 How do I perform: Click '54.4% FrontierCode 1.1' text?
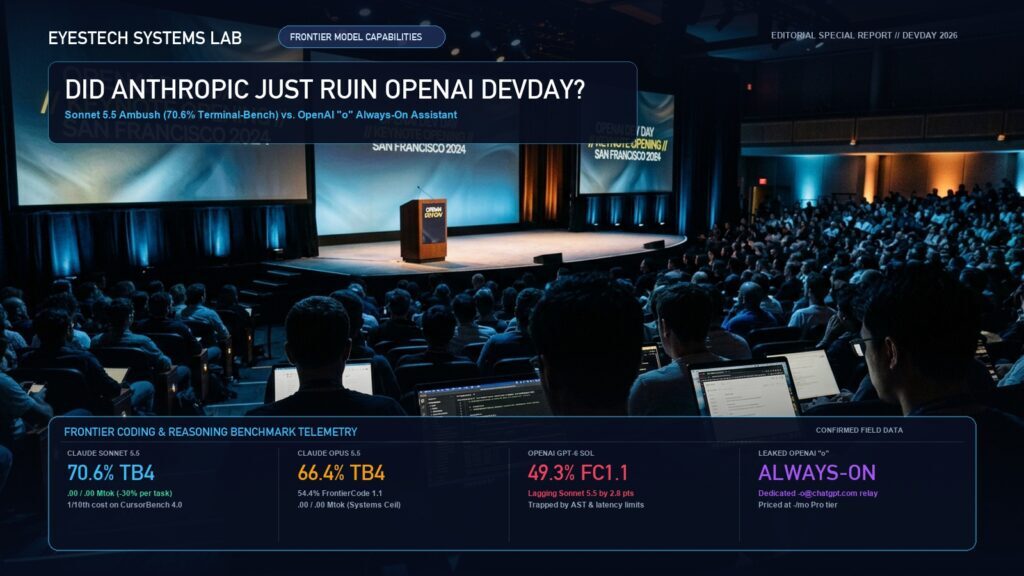click(340, 493)
